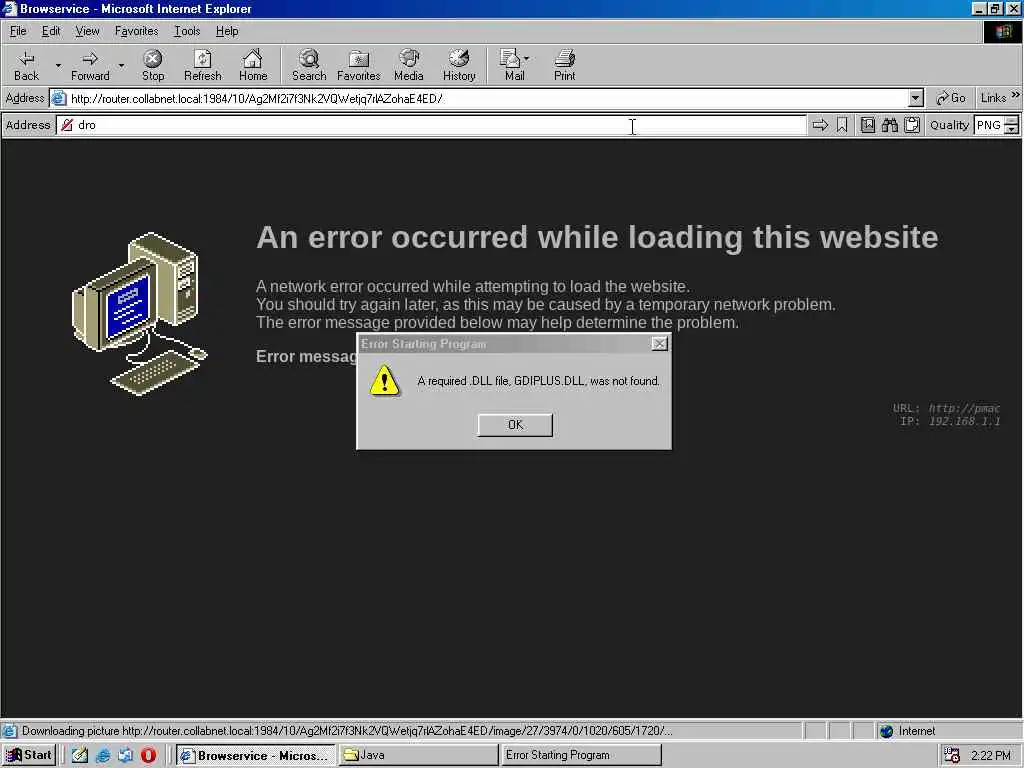The image size is (1024, 768).
Task: Click the 'IP: 192.168.1.1' text
Action: (x=950, y=421)
